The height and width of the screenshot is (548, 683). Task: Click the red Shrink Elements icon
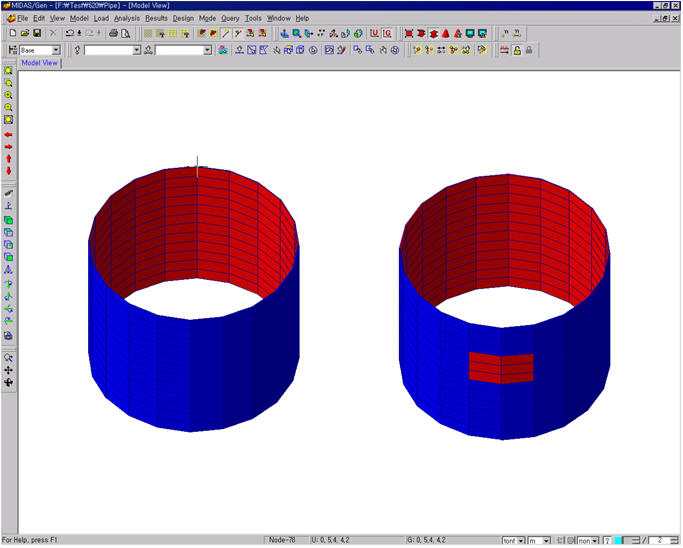coord(409,33)
